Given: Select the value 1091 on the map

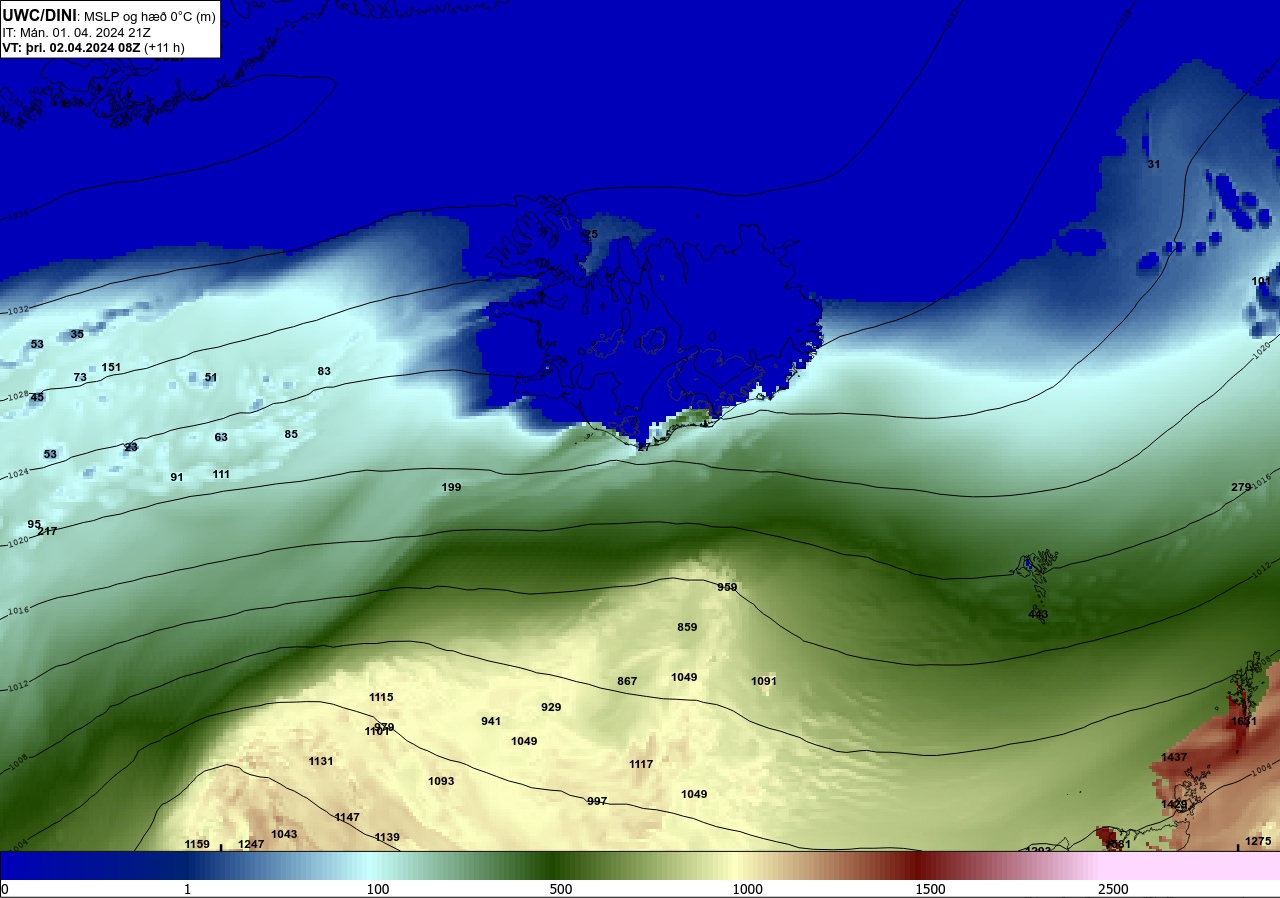Looking at the screenshot, I should (764, 681).
